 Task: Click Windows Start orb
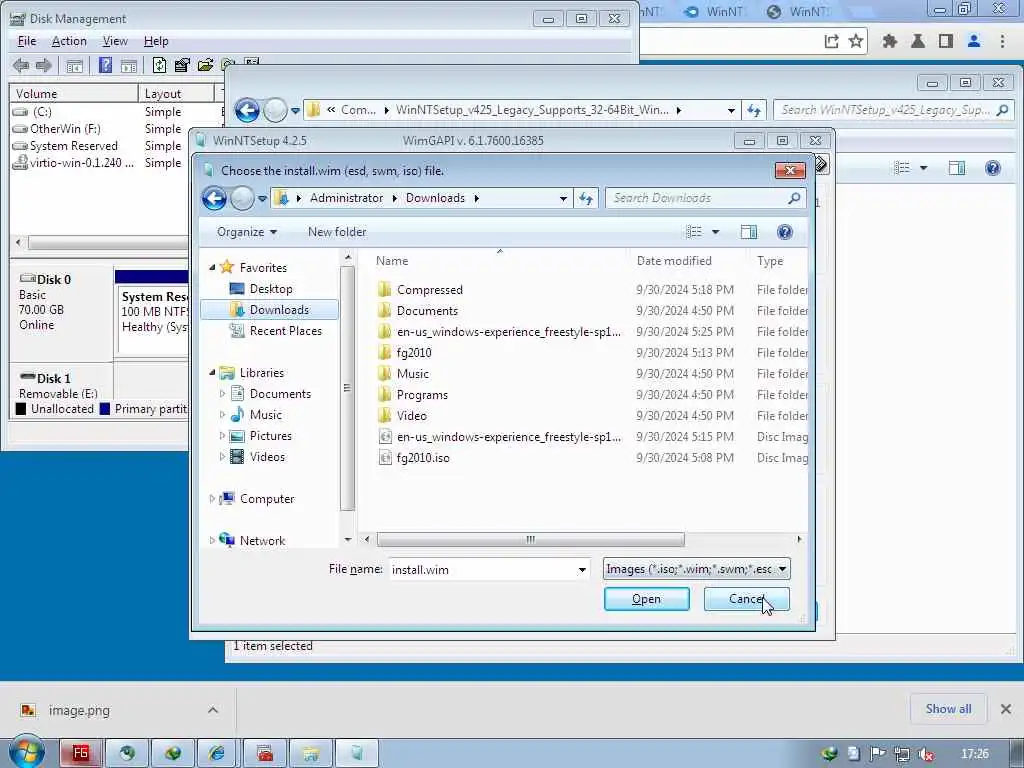click(26, 752)
